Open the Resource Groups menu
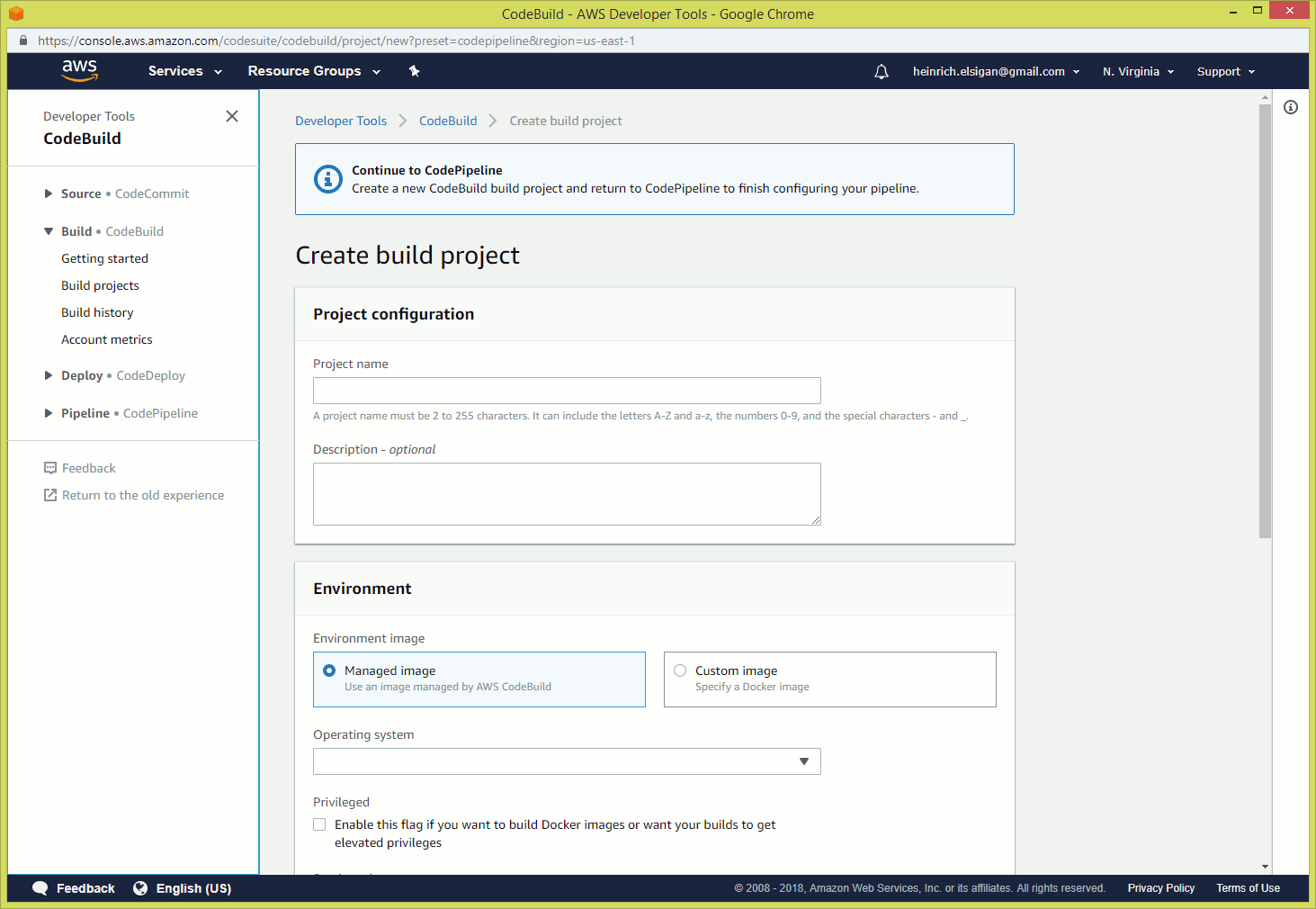The height and width of the screenshot is (909, 1316). point(314,71)
